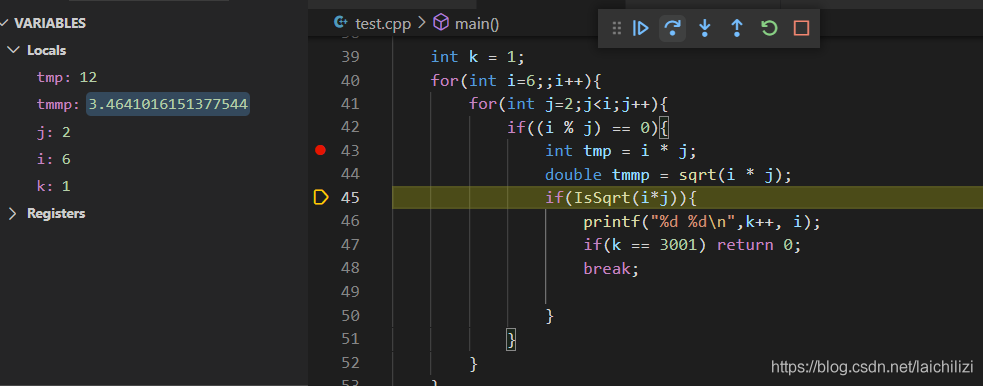
Task: Click line number 47 in gutter
Action: click(x=350, y=244)
